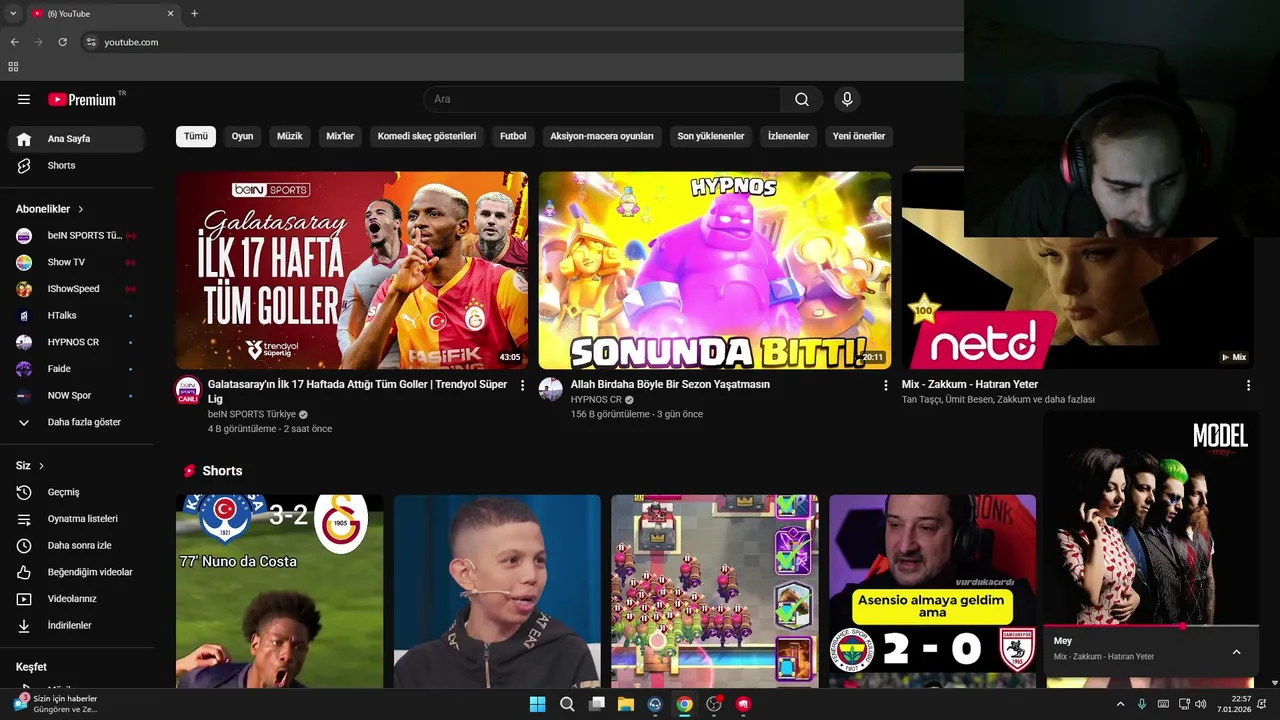
Task: Open HTalks subscription channel
Action: click(76, 315)
